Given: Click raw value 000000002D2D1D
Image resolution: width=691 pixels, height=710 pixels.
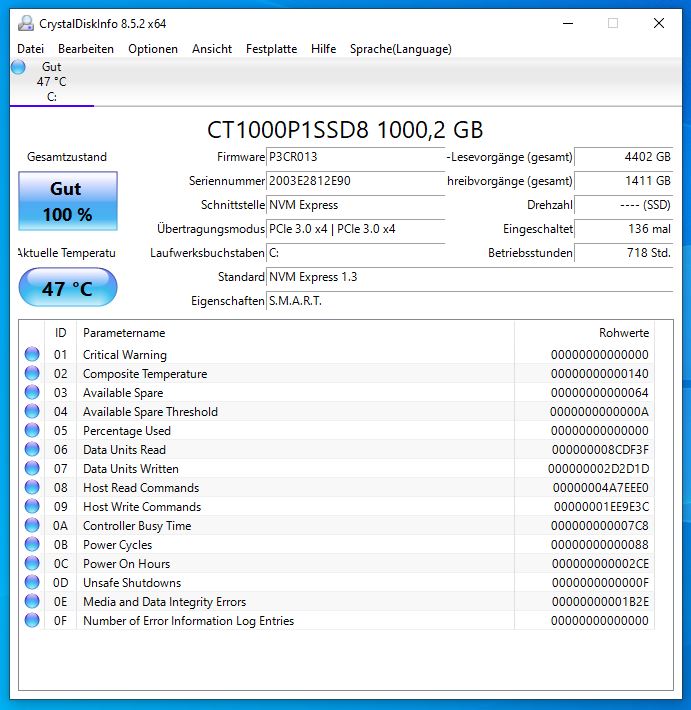Looking at the screenshot, I should [598, 469].
